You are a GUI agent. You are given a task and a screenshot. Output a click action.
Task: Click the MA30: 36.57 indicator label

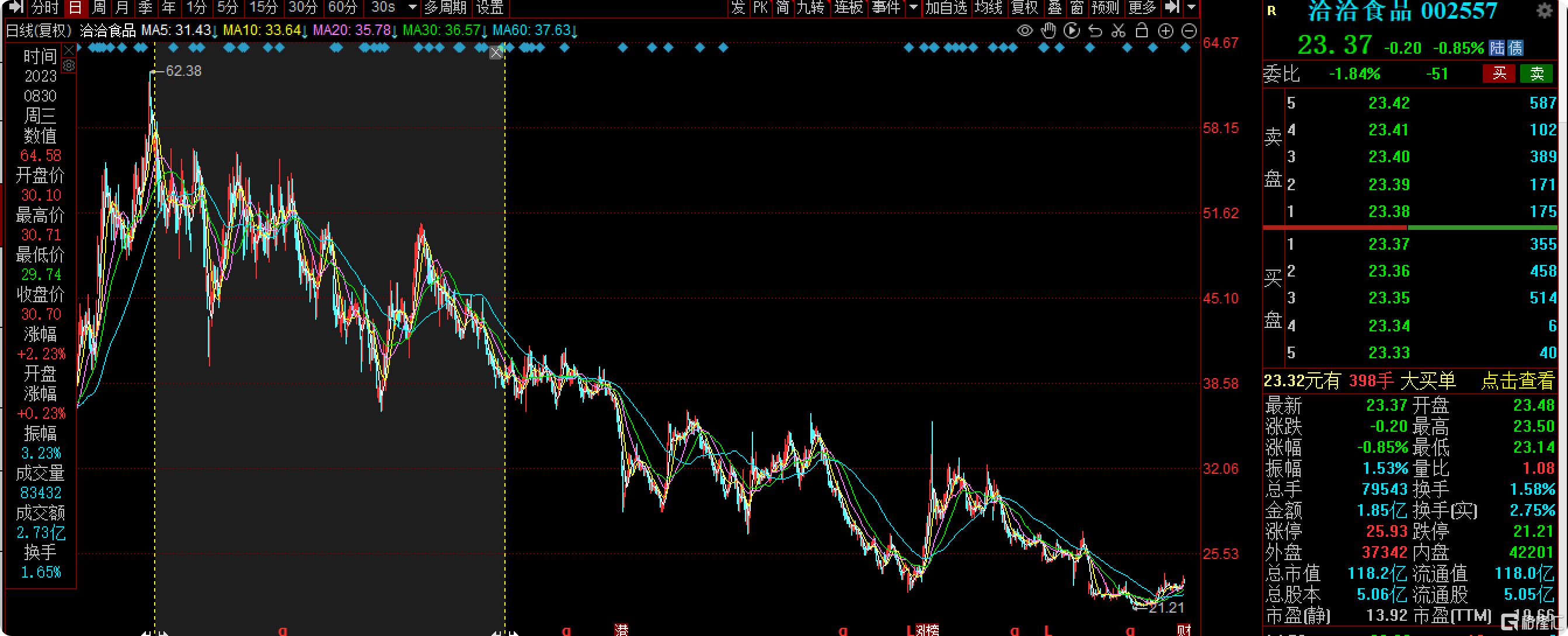pyautogui.click(x=442, y=30)
